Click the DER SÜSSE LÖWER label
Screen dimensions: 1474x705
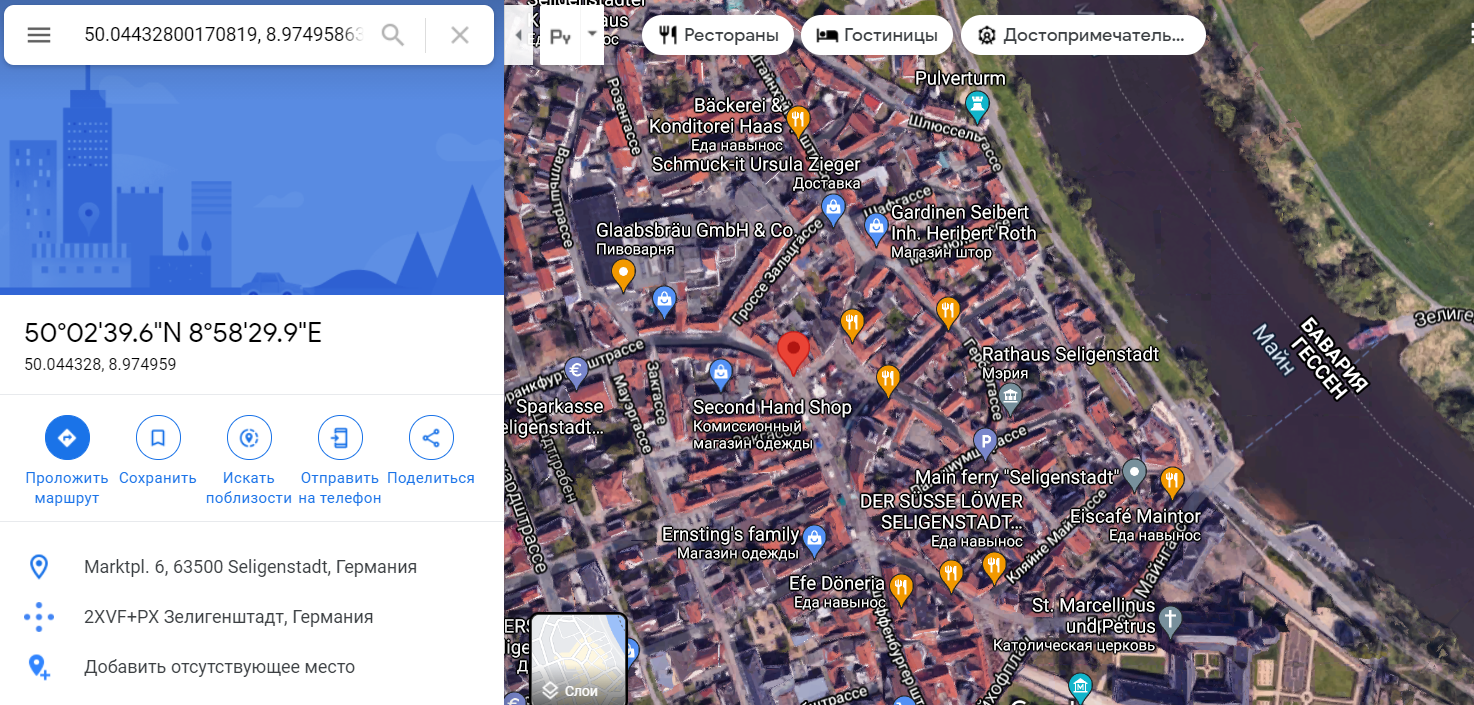(942, 511)
